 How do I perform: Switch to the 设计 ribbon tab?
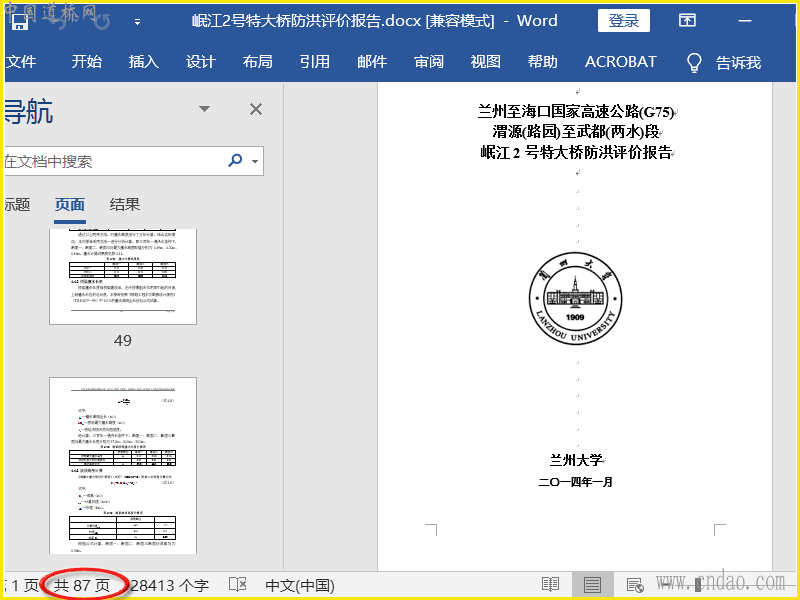coord(201,62)
